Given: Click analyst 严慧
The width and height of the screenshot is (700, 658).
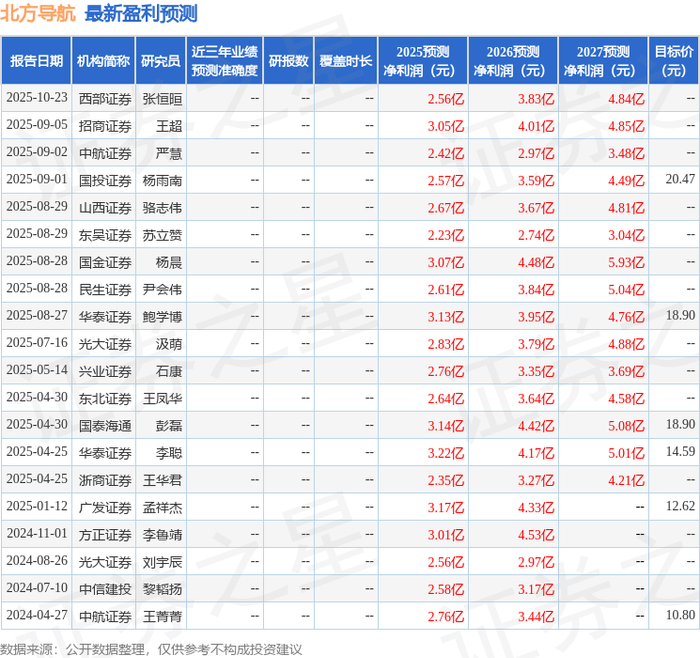Looking at the screenshot, I should click(x=169, y=153).
